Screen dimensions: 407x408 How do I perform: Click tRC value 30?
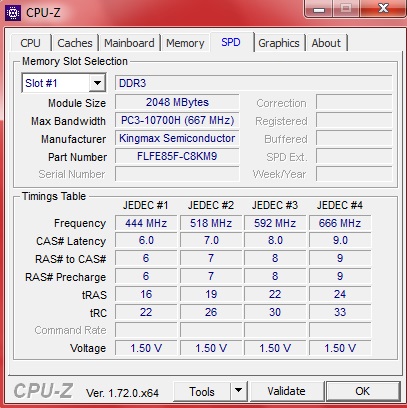[275, 312]
